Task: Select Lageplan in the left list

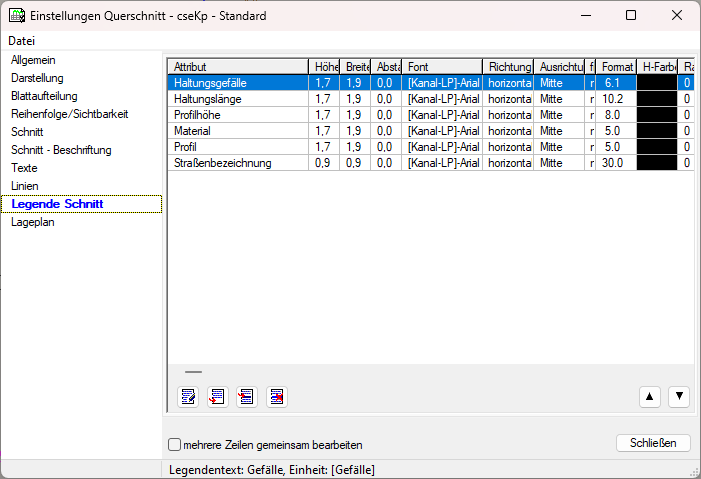Action: click(33, 222)
